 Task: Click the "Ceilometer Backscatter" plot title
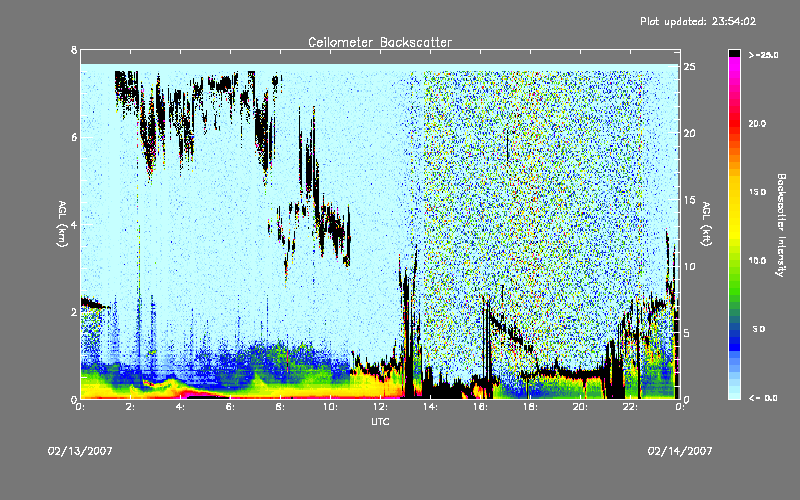(x=380, y=42)
